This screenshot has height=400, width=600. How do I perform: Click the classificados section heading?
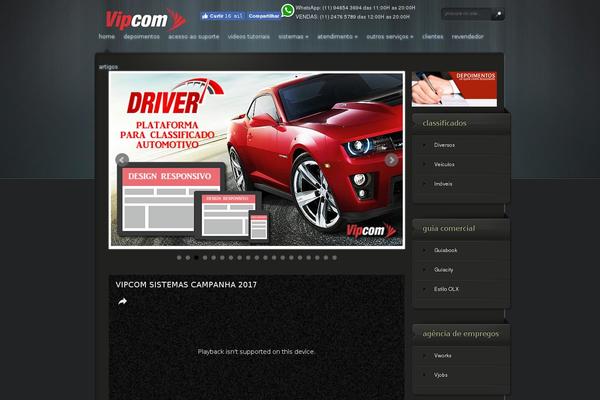(444, 123)
